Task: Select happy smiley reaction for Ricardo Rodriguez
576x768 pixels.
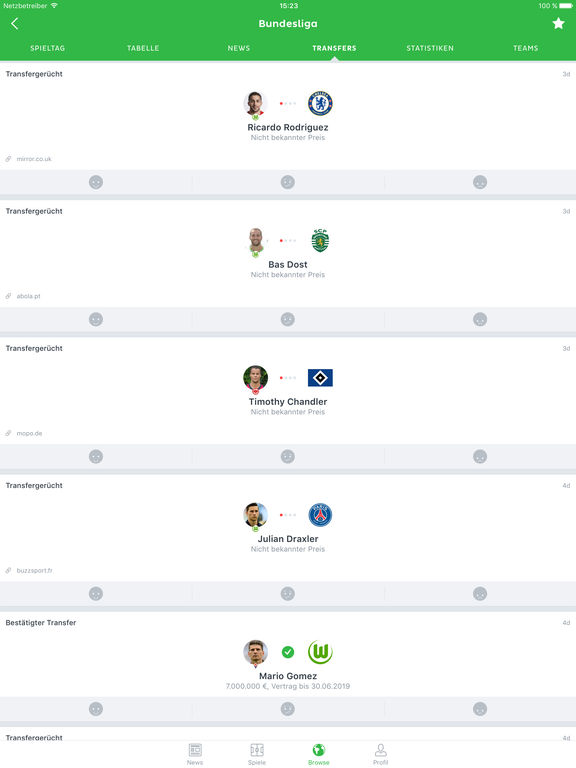Action: tap(96, 182)
